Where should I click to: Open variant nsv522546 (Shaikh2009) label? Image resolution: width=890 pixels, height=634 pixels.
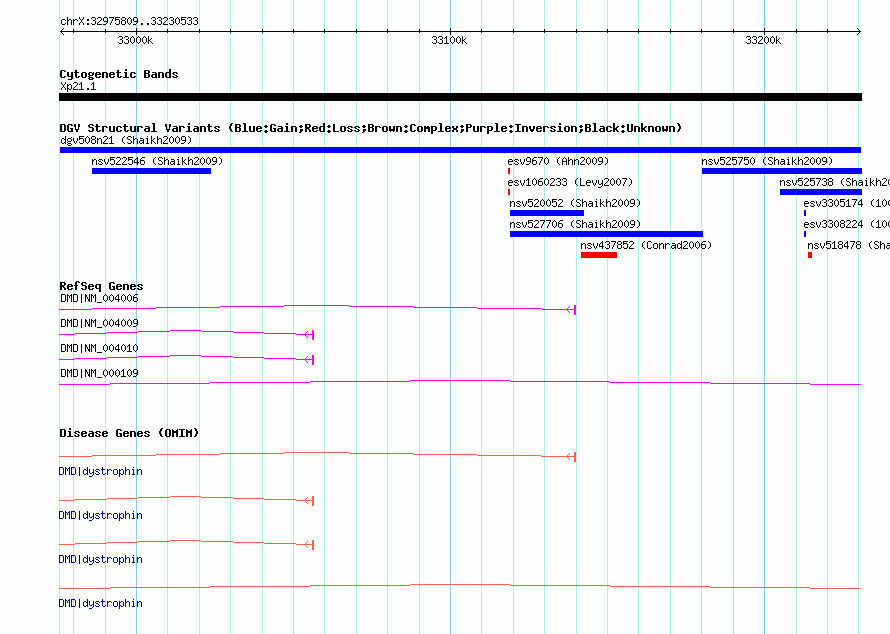coord(157,161)
